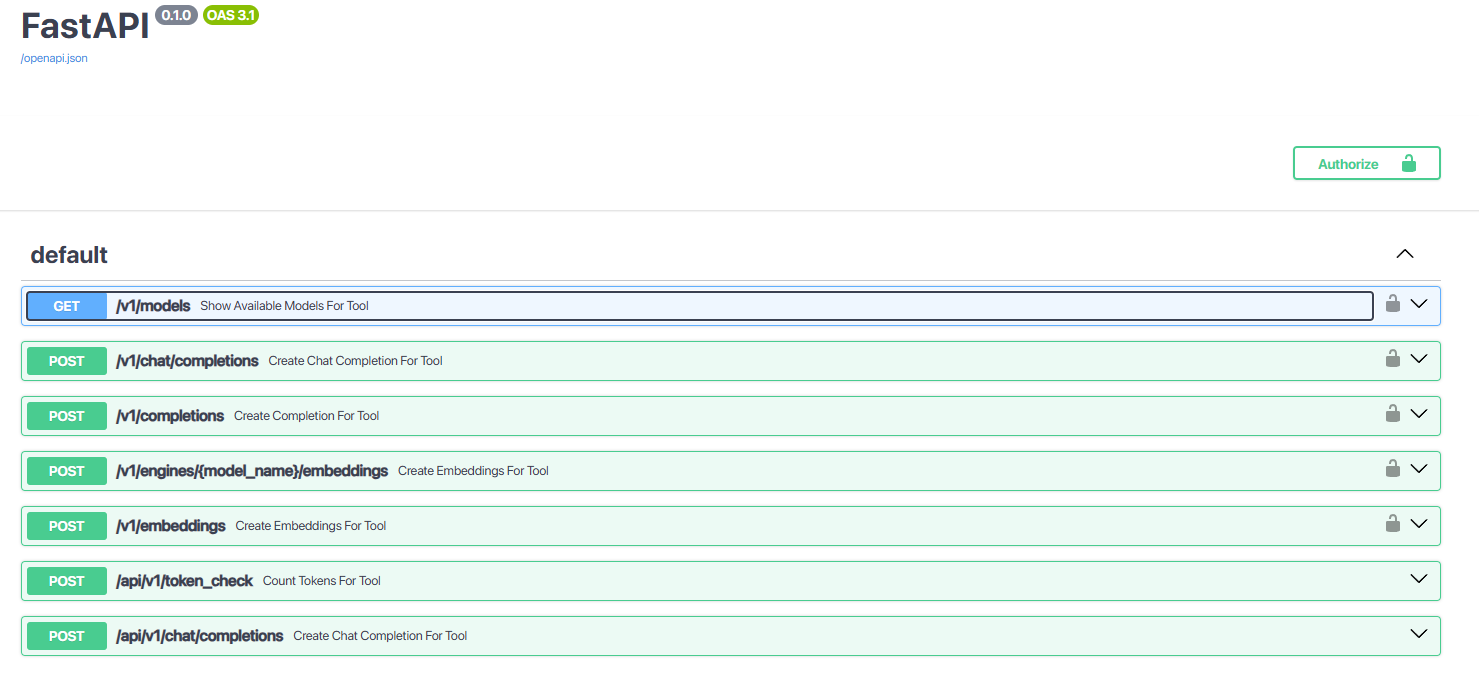Image resolution: width=1479 pixels, height=679 pixels.
Task: Expand the /api/v1/token_check chevron arrow
Action: [x=1418, y=579]
